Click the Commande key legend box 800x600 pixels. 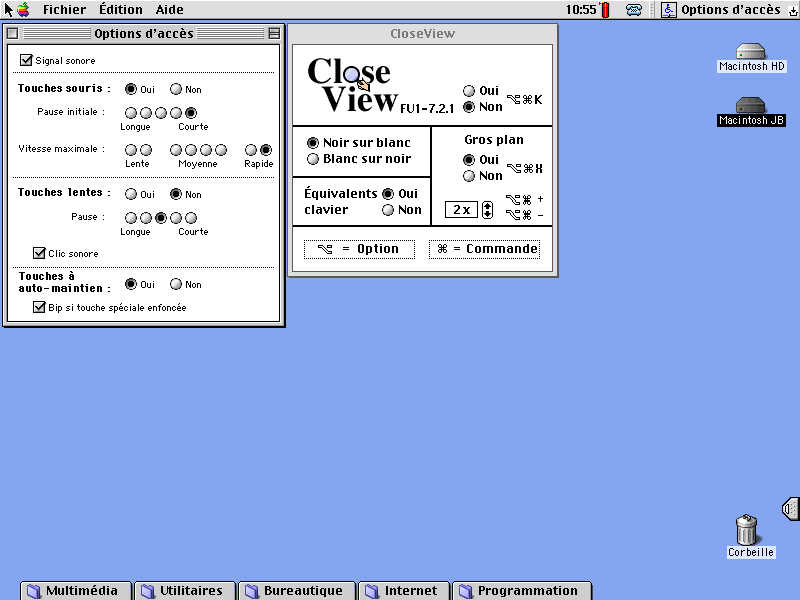click(484, 249)
